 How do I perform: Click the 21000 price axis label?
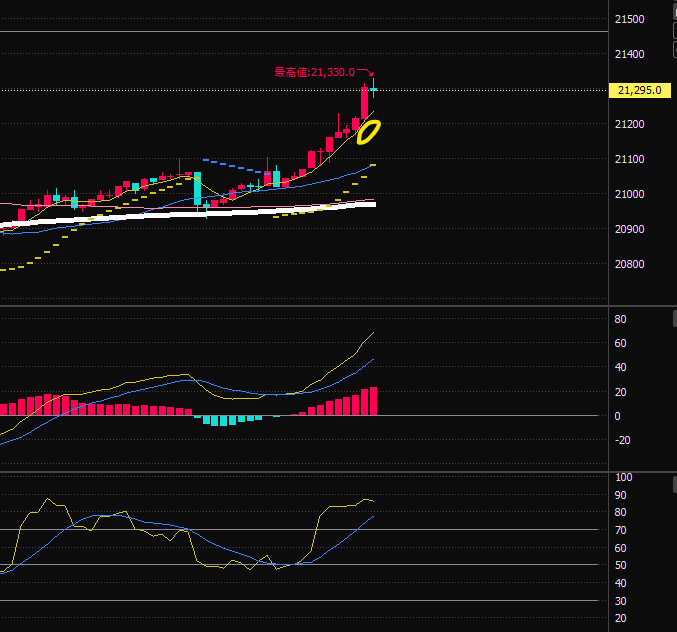[x=629, y=195]
